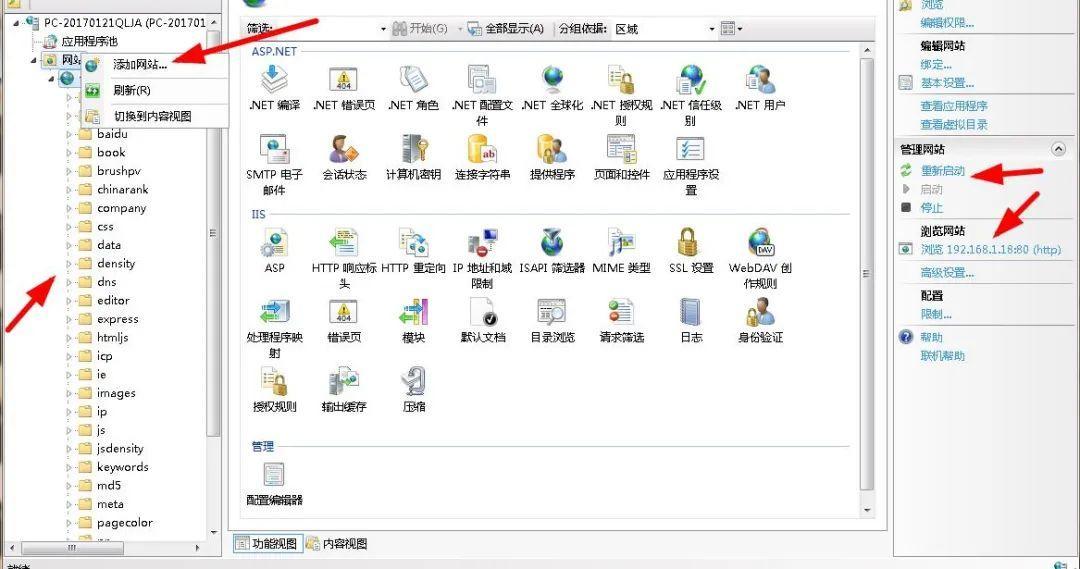Select the chinarank folder in the tree
This screenshot has width=1080, height=569.
coord(123,189)
